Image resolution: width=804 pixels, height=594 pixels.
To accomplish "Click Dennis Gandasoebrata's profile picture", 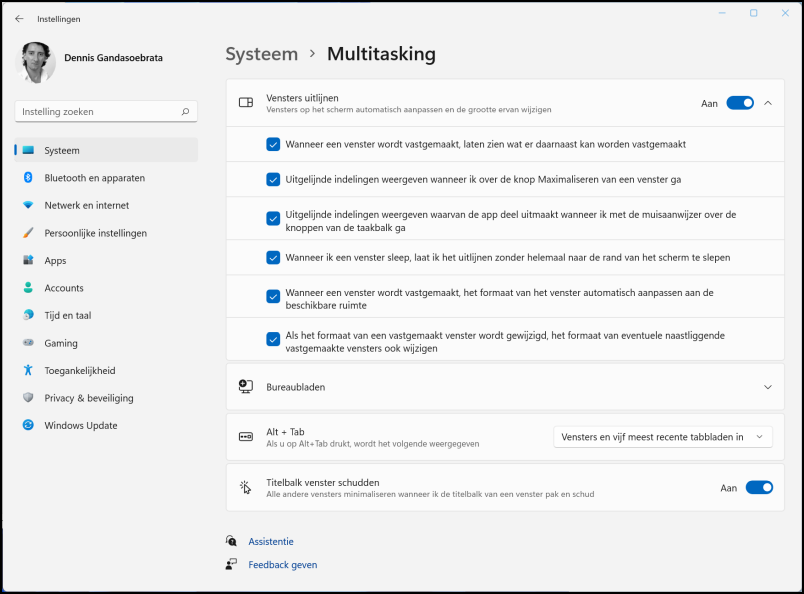I will coord(35,62).
